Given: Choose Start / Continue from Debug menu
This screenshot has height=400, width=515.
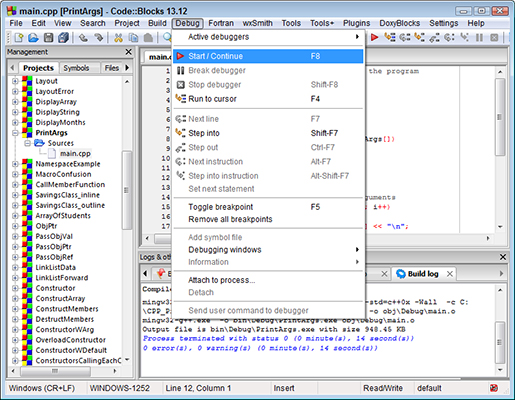Looking at the screenshot, I should (268, 56).
